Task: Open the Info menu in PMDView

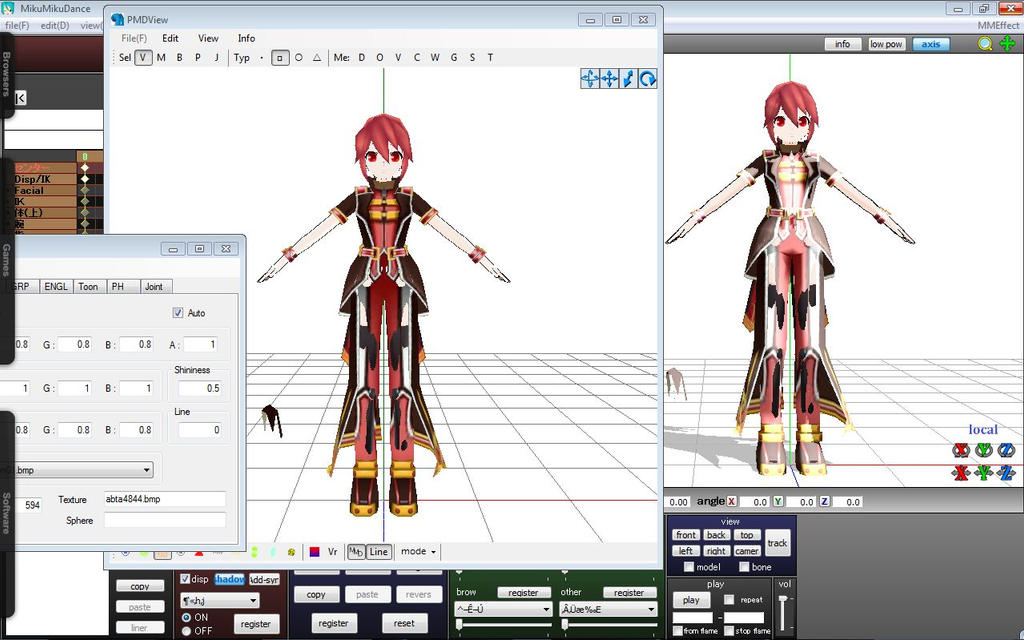Action: tap(246, 39)
